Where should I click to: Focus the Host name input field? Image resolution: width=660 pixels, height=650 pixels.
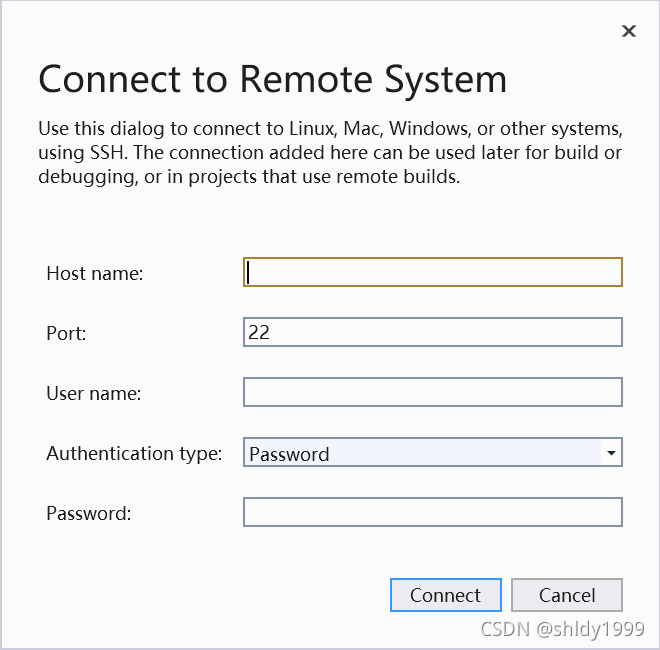[433, 272]
